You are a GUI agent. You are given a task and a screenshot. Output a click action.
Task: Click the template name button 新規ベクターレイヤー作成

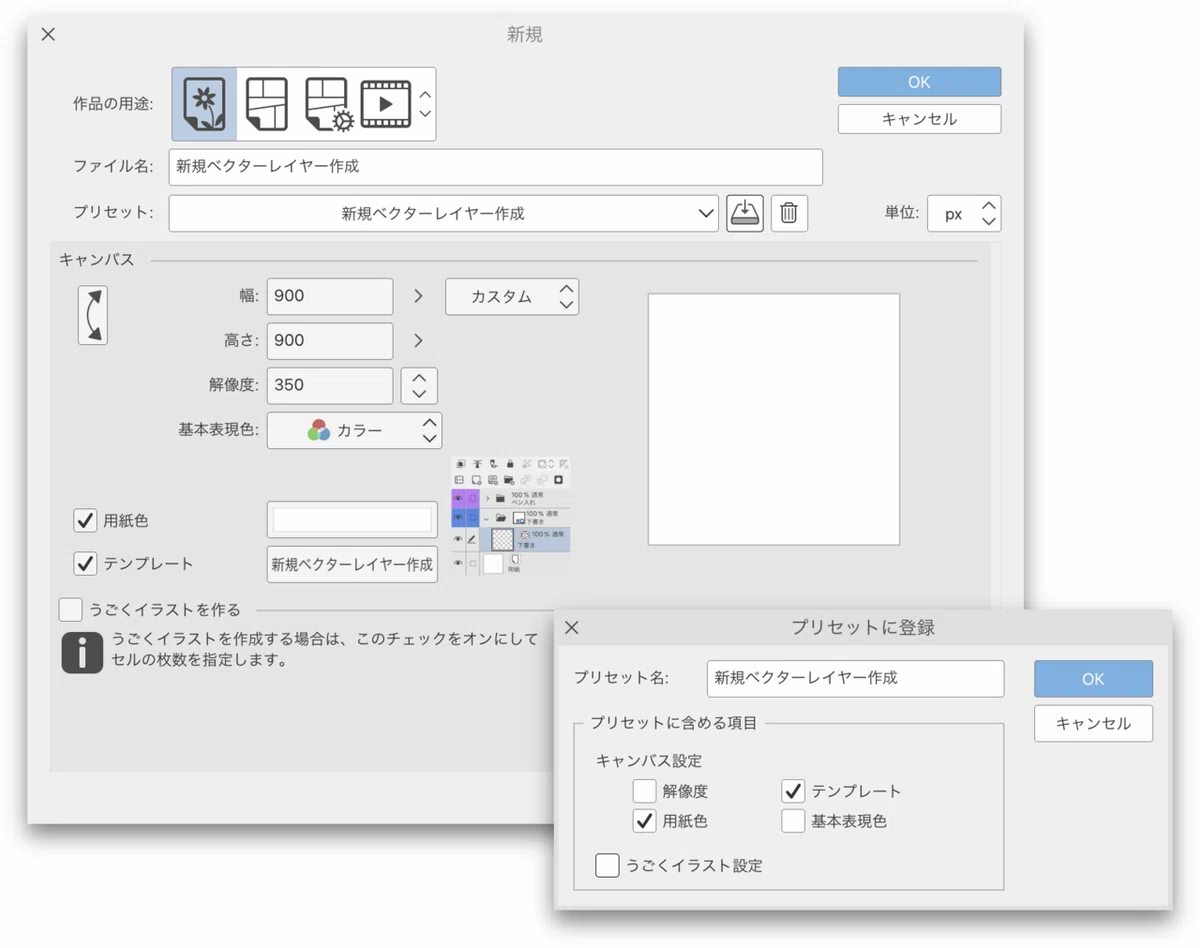(352, 564)
